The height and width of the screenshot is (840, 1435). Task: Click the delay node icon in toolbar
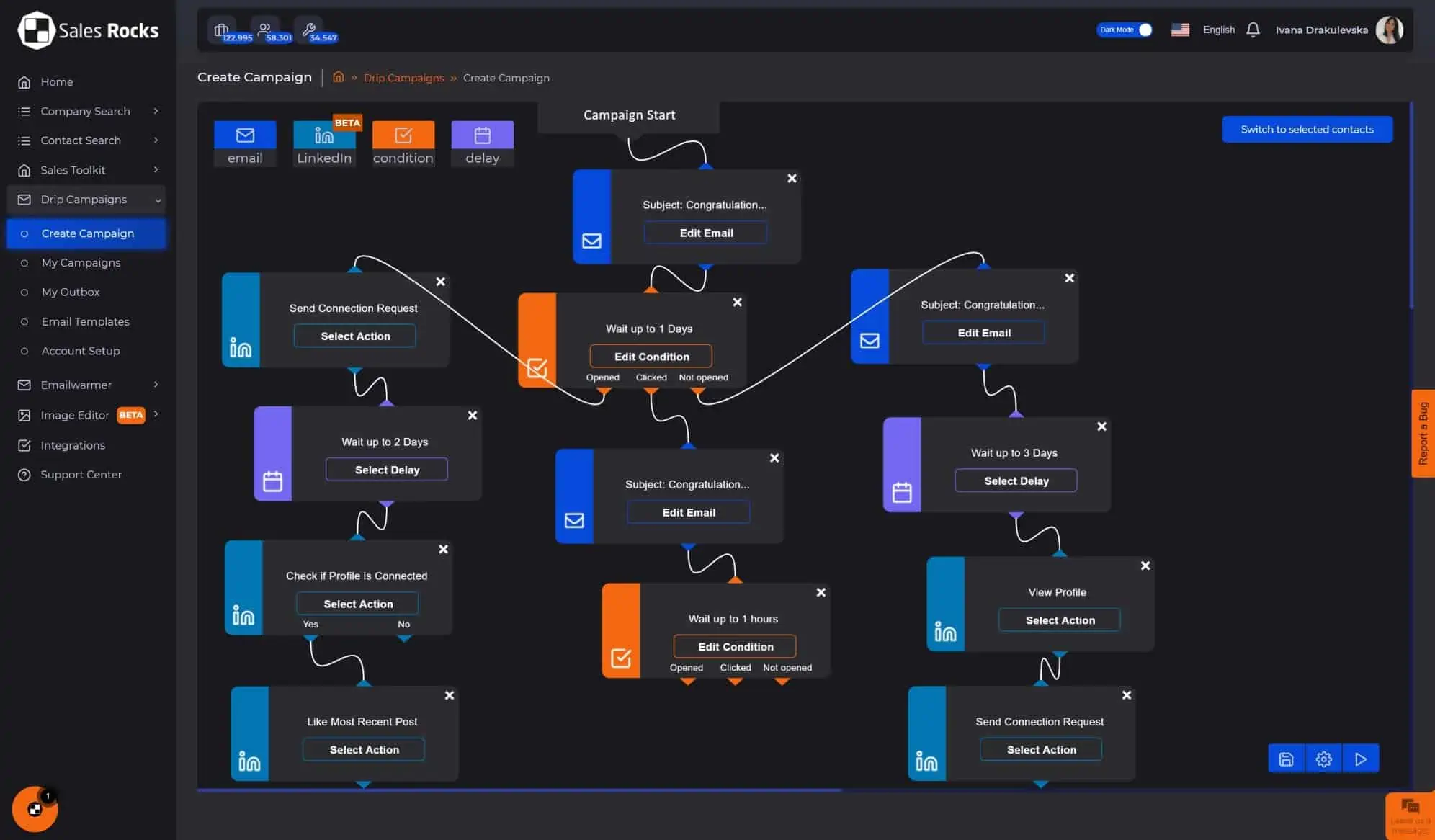coord(481,134)
